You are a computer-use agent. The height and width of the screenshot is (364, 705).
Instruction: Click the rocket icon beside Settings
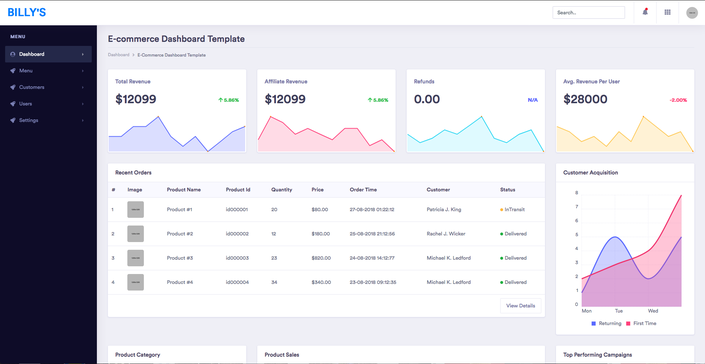(x=13, y=120)
